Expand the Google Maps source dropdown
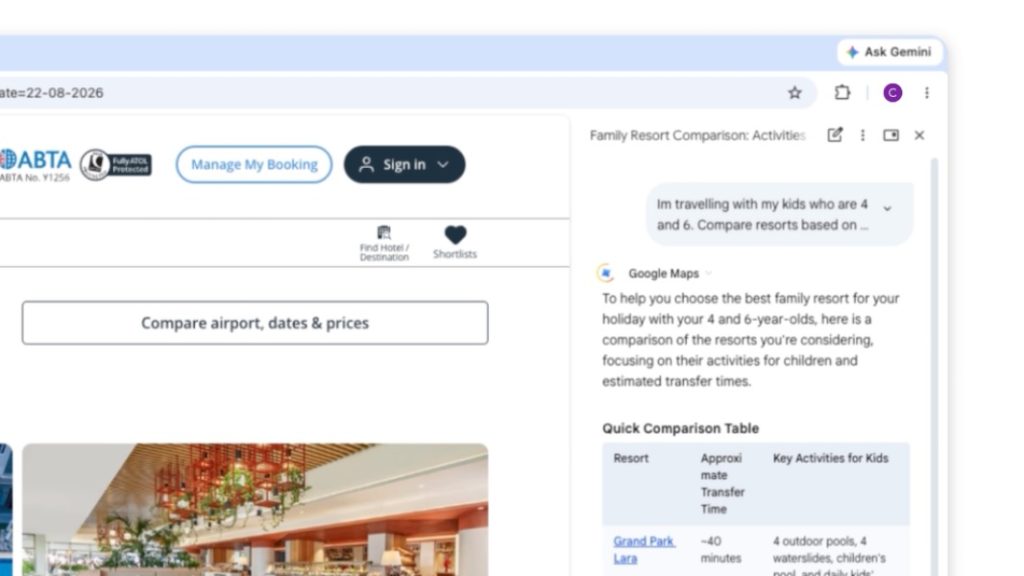Viewport: 1024px width, 576px height. pos(709,274)
